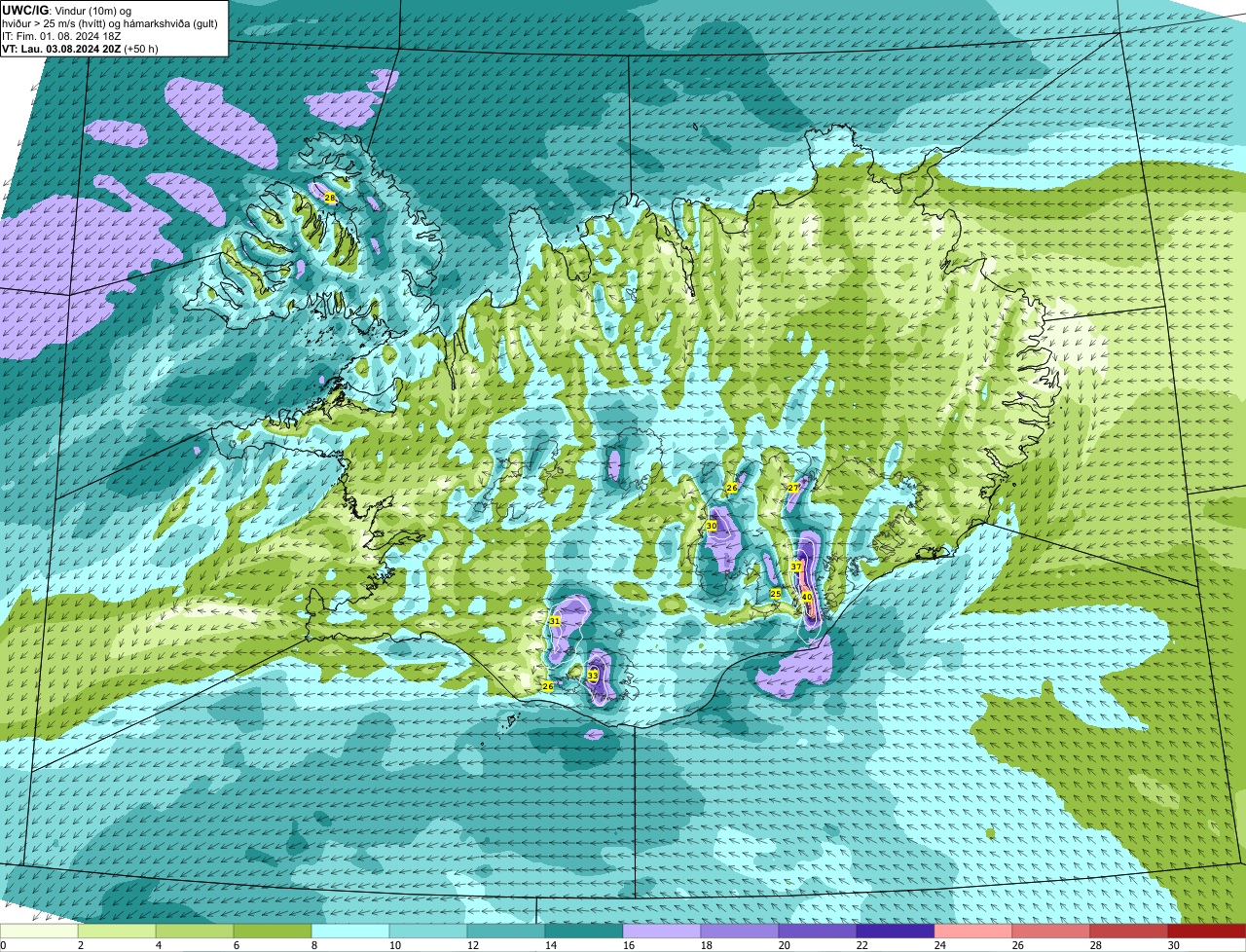Choose the 28–30 m/s red legend swatch
Viewport: 1246px width, 952px height.
point(1129,932)
